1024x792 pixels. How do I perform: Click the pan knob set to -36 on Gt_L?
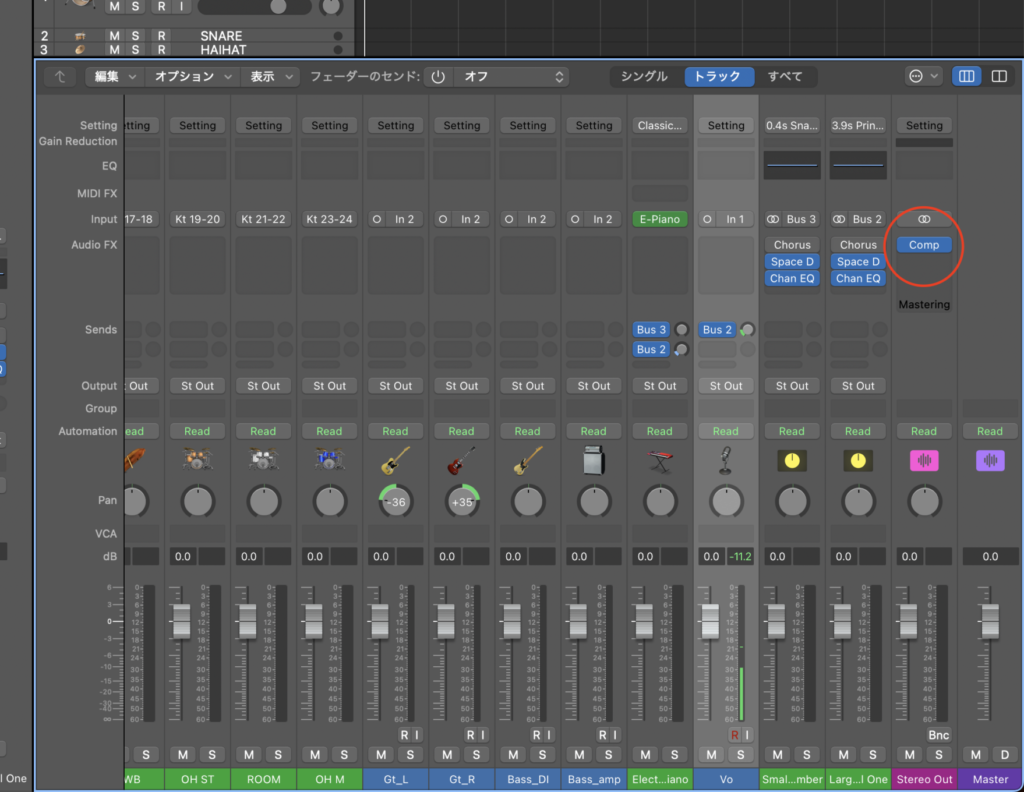tap(396, 501)
